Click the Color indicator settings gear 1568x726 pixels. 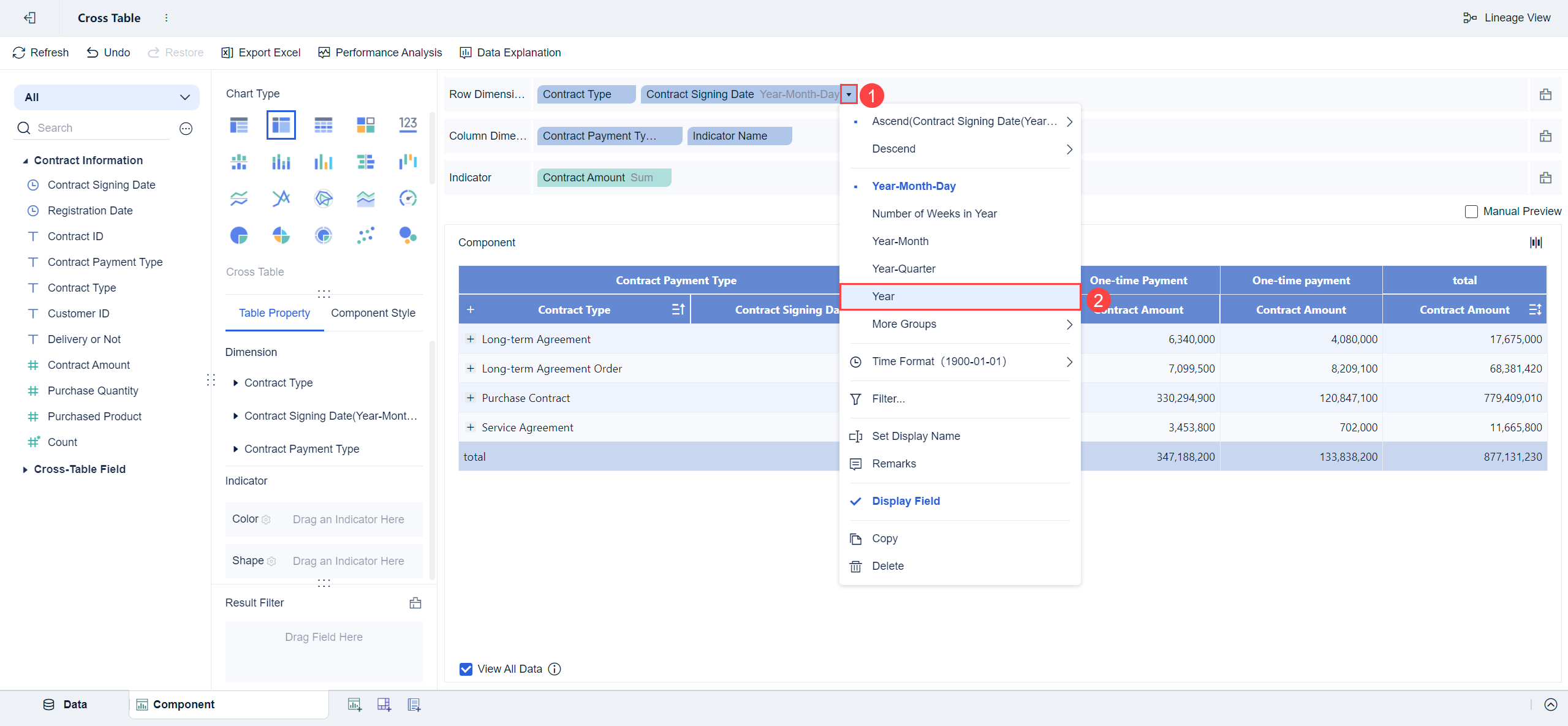coord(266,520)
